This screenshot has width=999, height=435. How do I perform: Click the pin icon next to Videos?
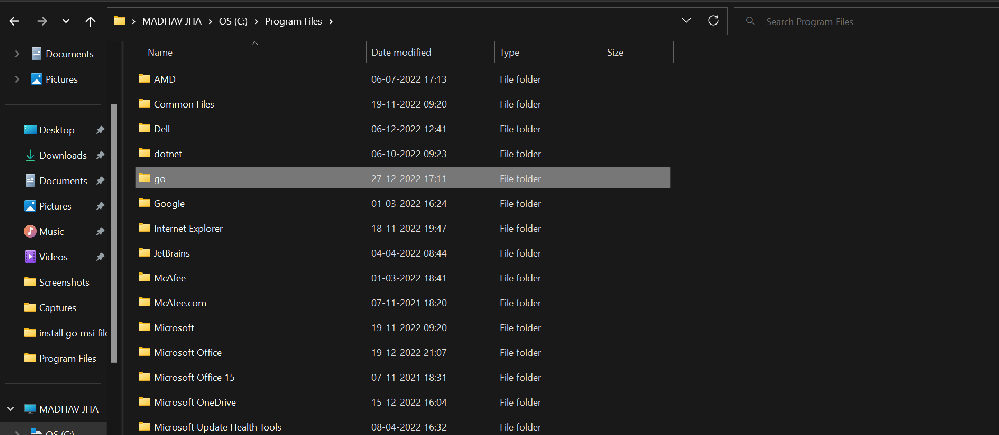tap(99, 257)
